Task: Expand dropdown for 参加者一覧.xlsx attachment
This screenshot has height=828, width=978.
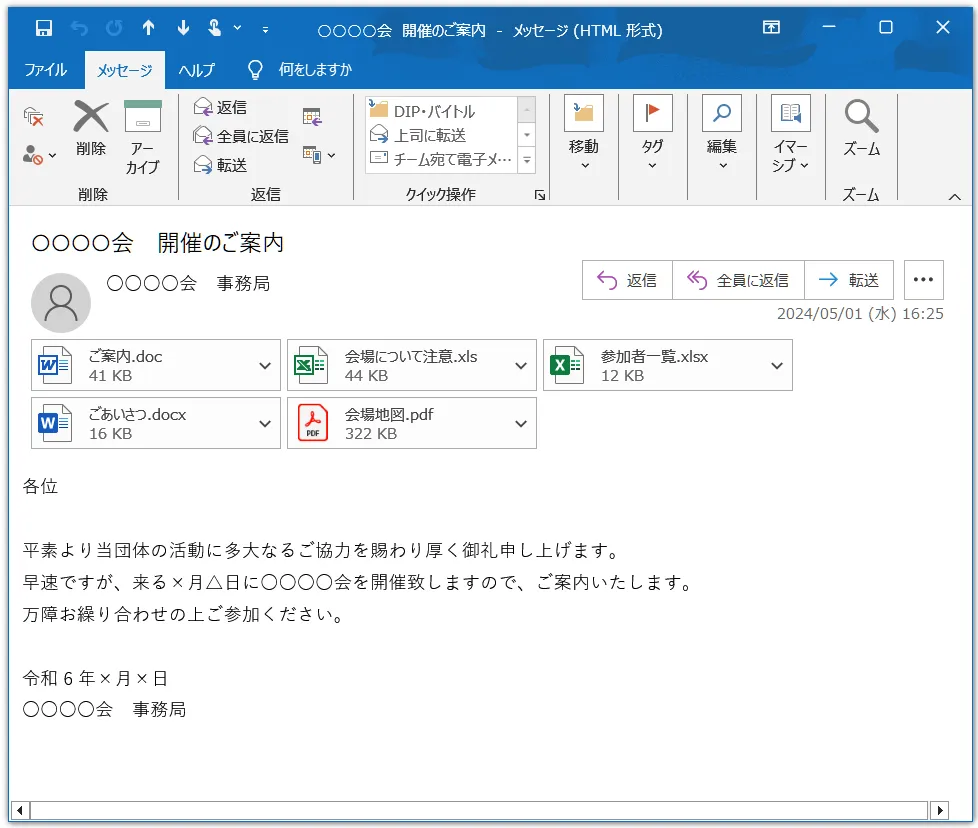Action: pos(777,366)
